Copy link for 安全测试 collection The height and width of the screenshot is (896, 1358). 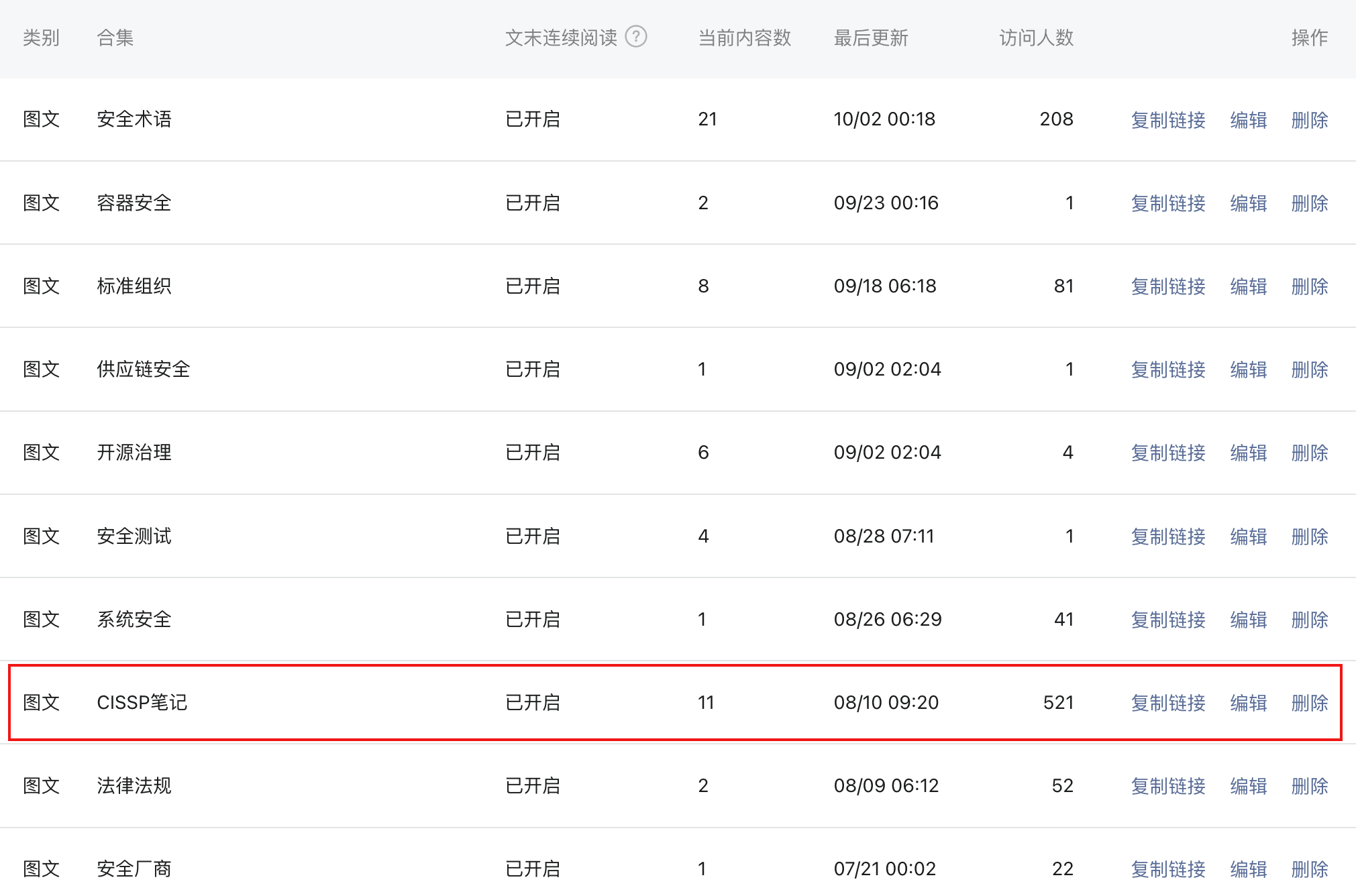(1168, 537)
